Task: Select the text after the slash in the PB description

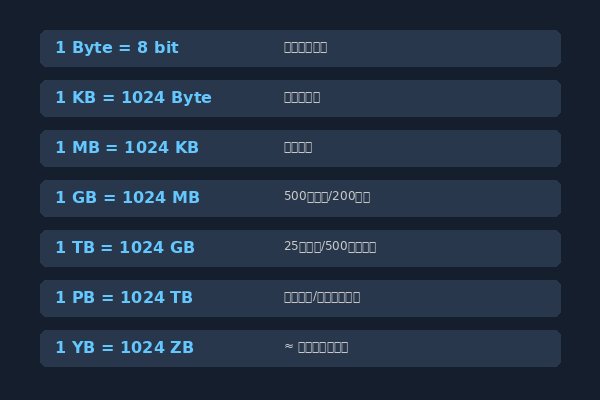Action: [338, 297]
